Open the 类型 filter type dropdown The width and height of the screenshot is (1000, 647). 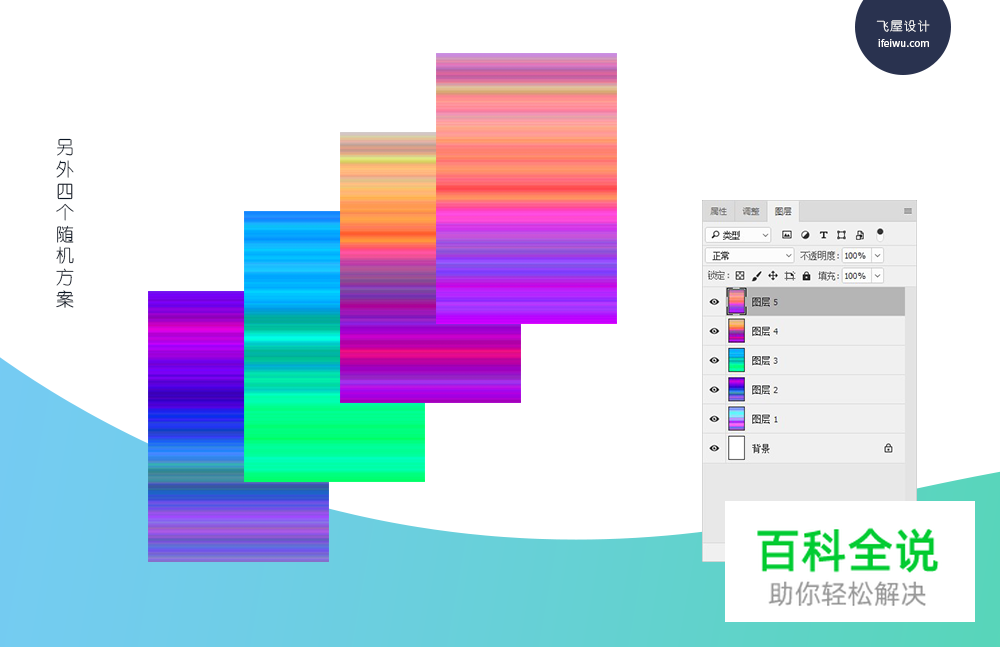(738, 235)
